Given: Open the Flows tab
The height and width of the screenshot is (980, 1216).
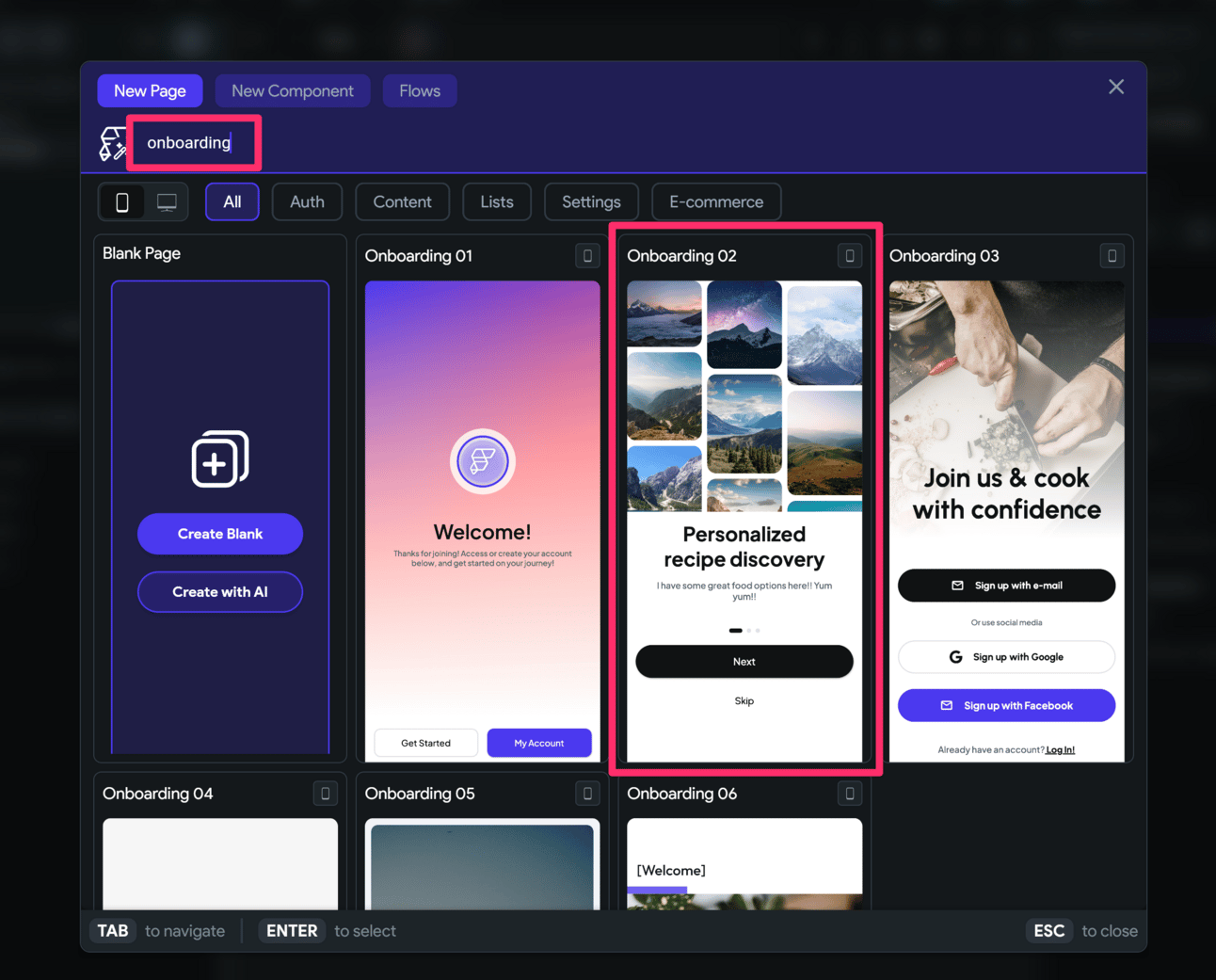Looking at the screenshot, I should pos(420,90).
